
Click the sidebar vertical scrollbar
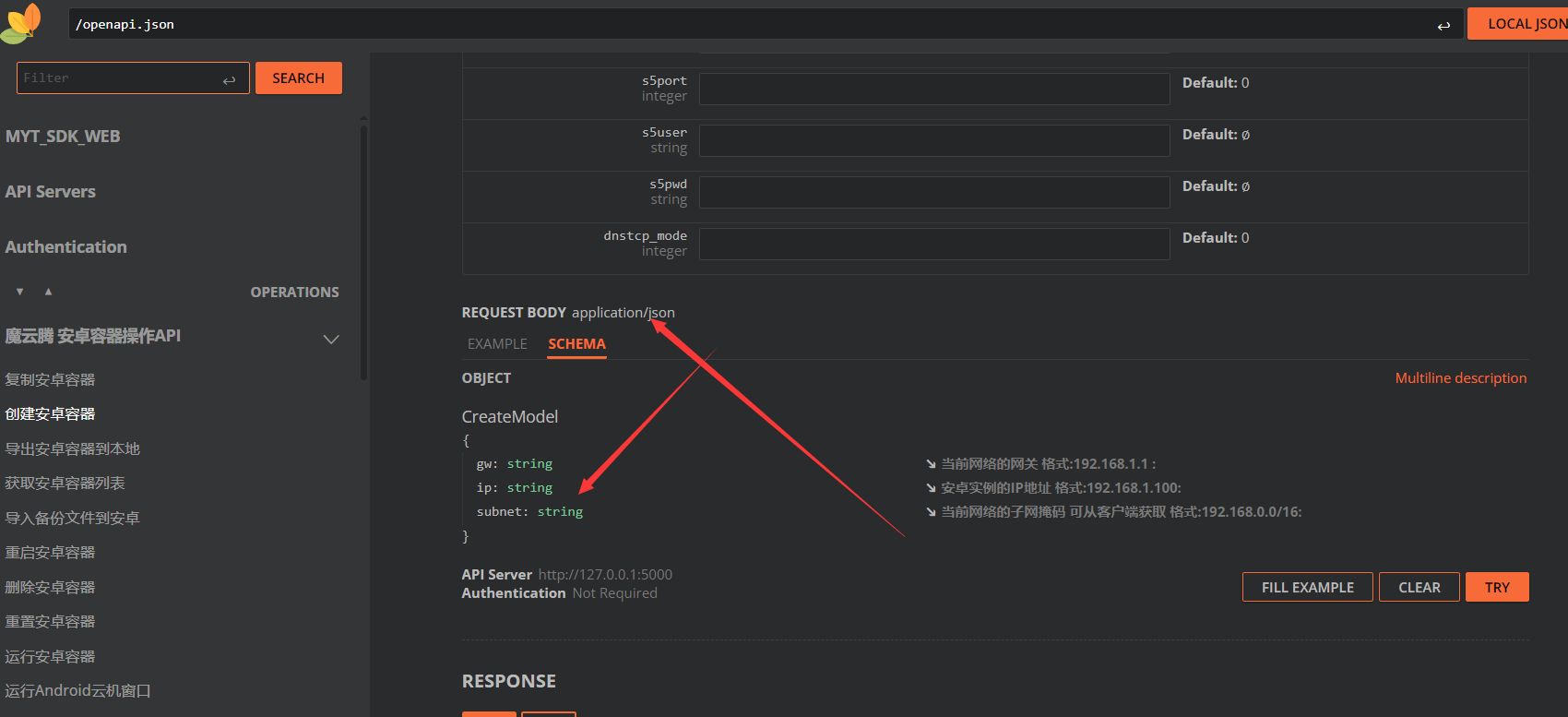[x=363, y=249]
